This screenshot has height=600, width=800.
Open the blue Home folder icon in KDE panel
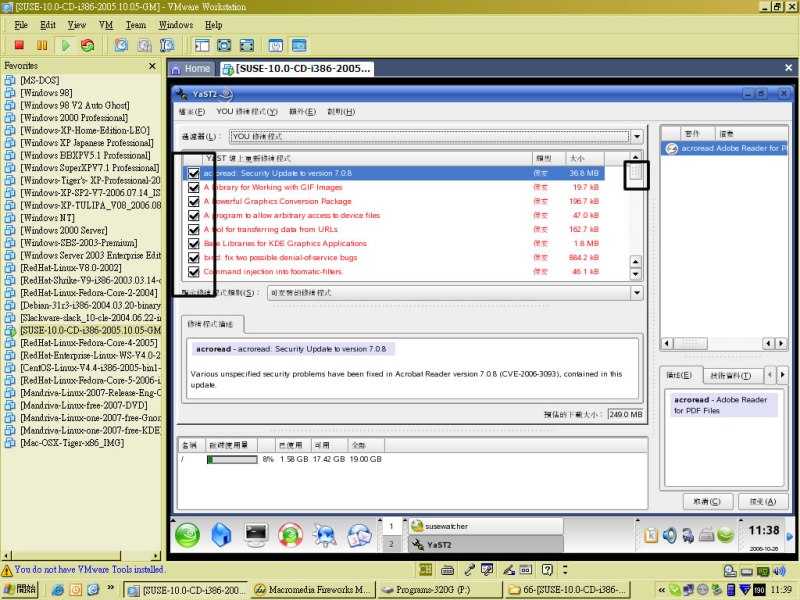pos(221,535)
